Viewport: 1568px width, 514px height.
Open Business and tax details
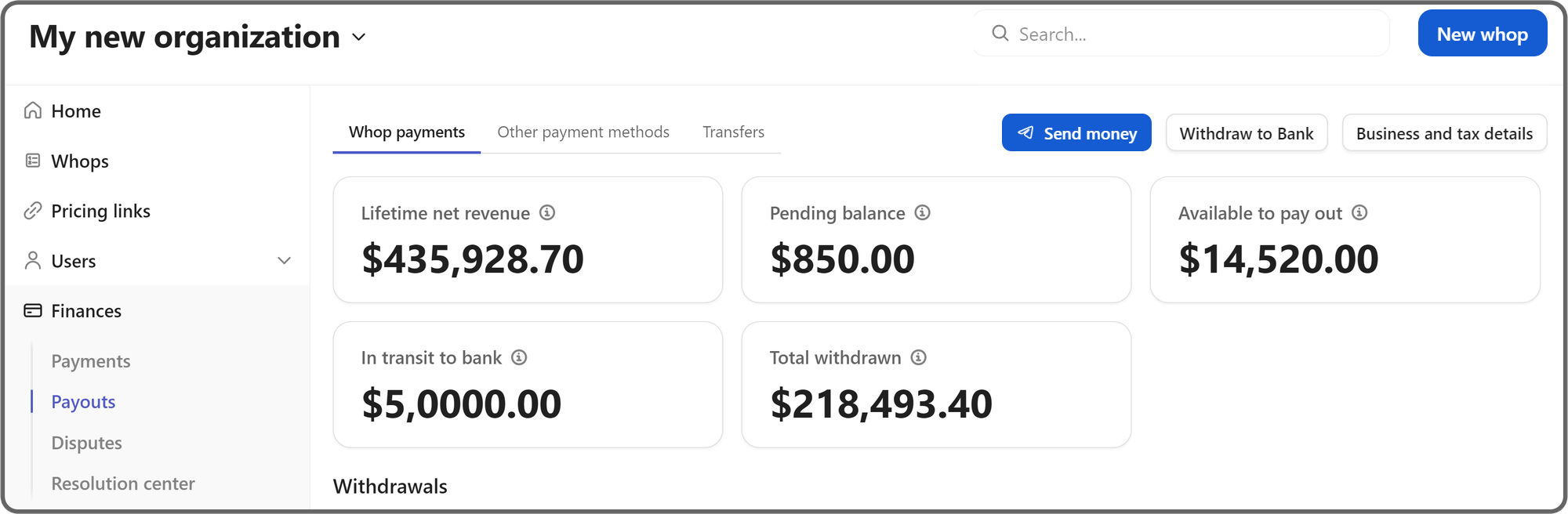click(x=1444, y=133)
